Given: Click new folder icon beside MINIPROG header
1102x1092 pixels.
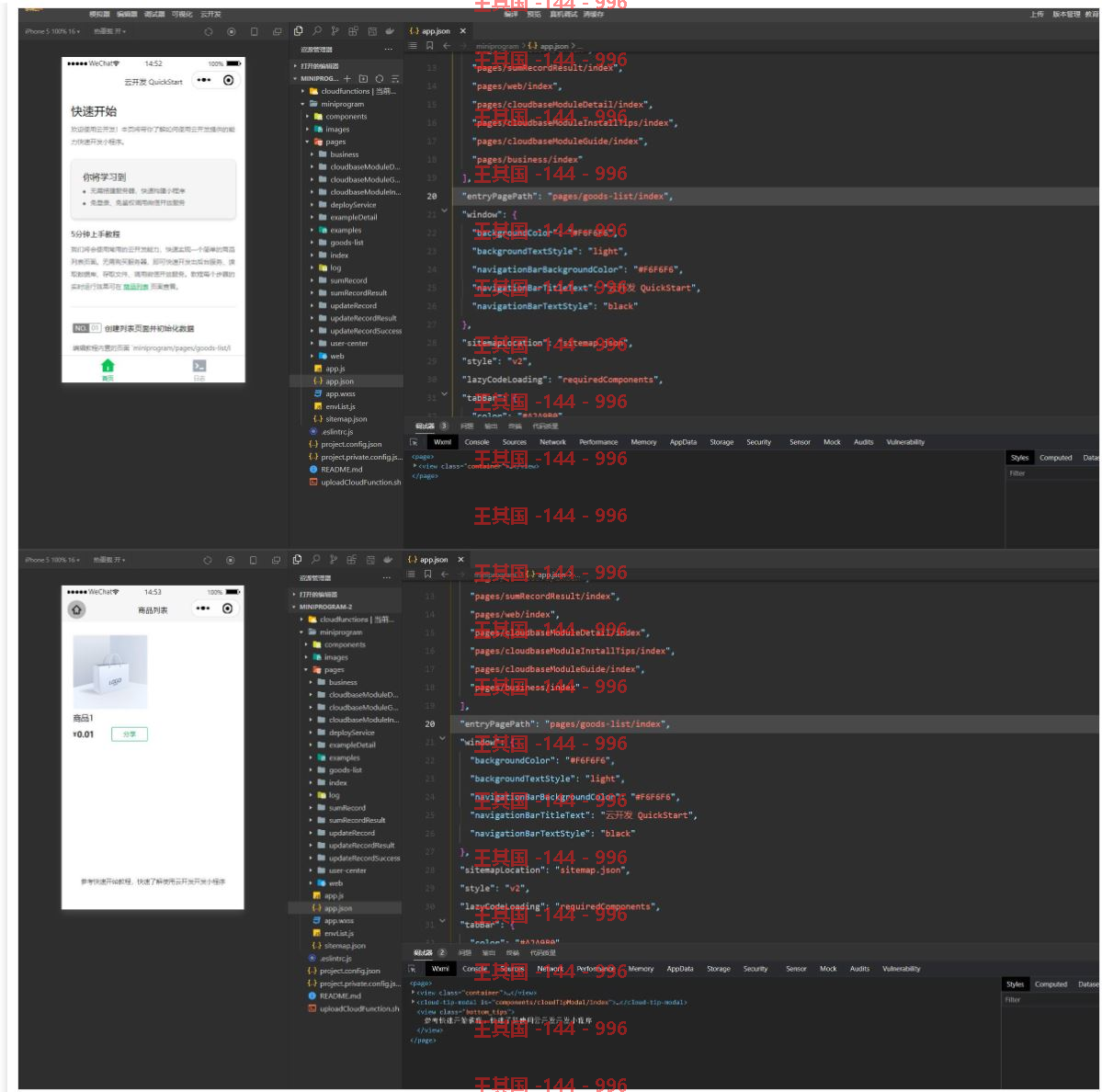Looking at the screenshot, I should [363, 79].
